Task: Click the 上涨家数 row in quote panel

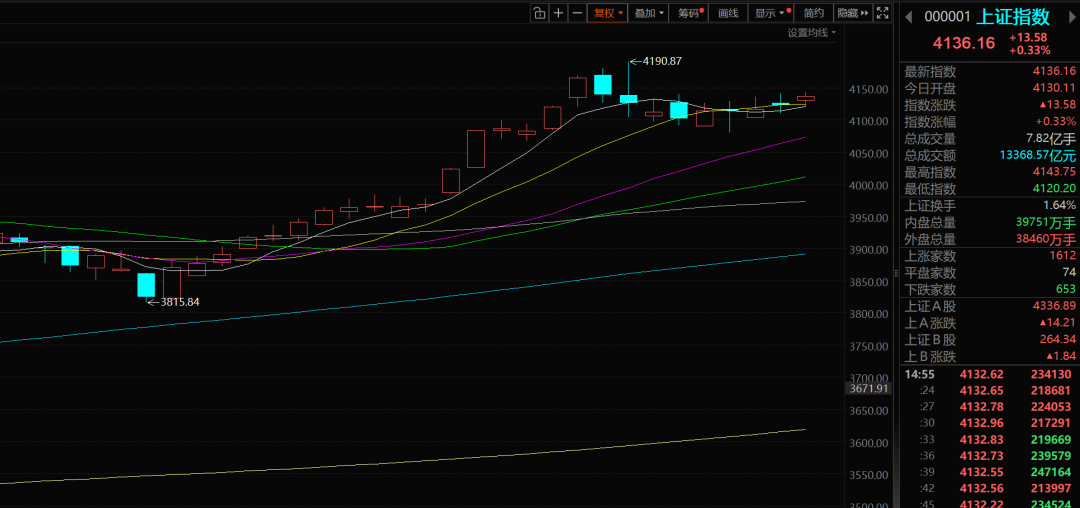Action: (990, 256)
